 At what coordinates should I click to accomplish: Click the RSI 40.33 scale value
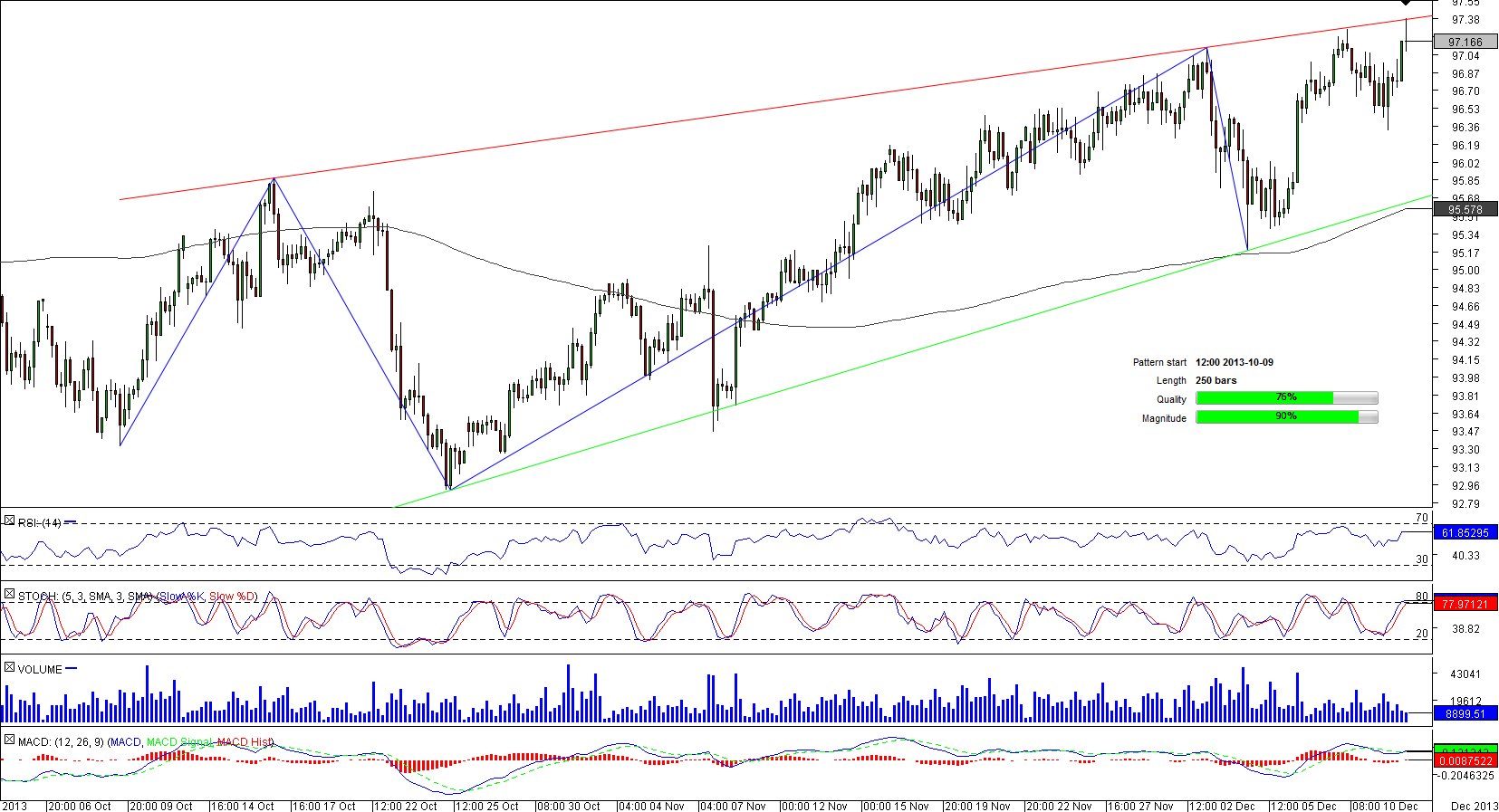[x=1465, y=556]
